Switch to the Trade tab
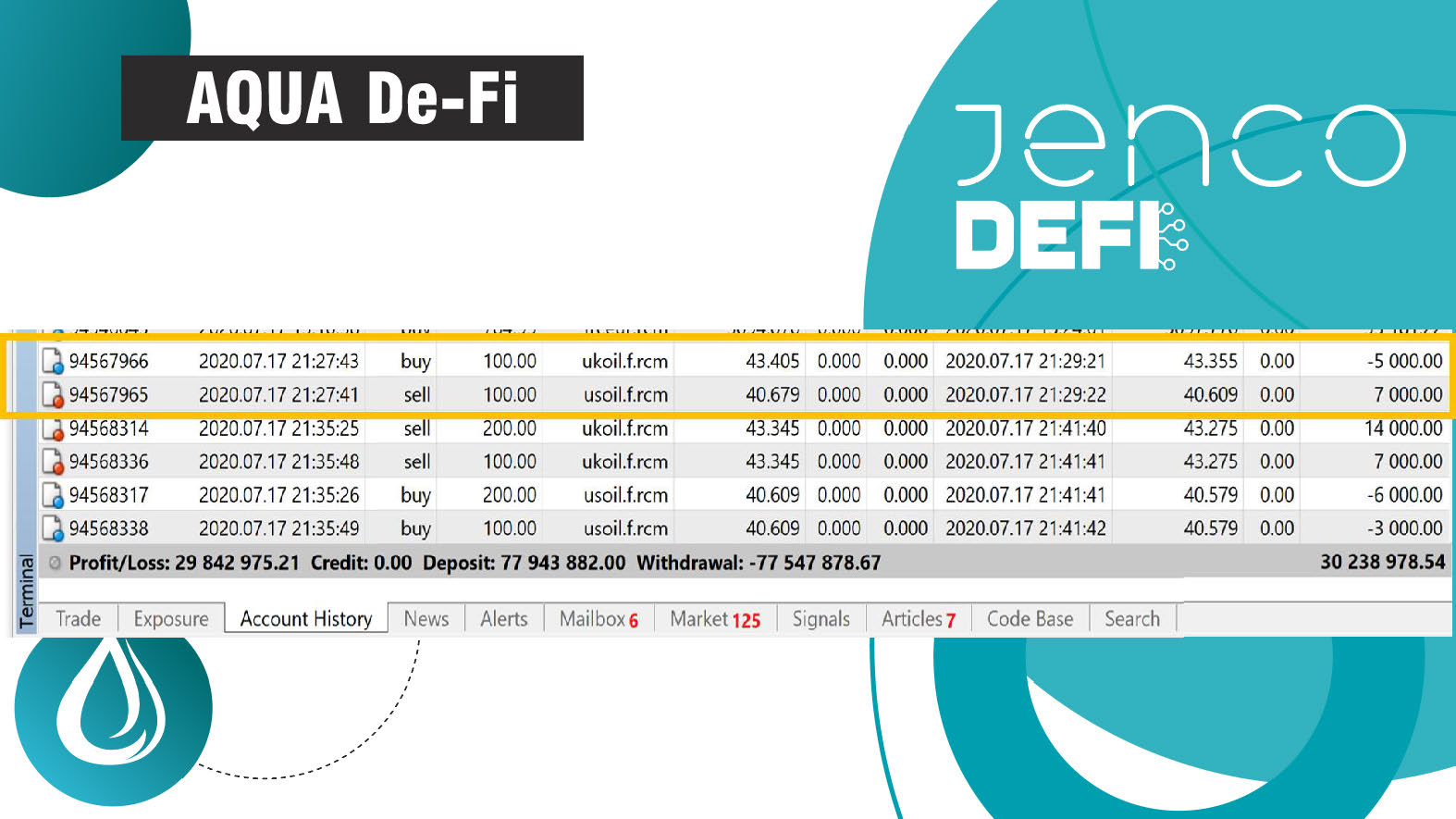 point(78,619)
